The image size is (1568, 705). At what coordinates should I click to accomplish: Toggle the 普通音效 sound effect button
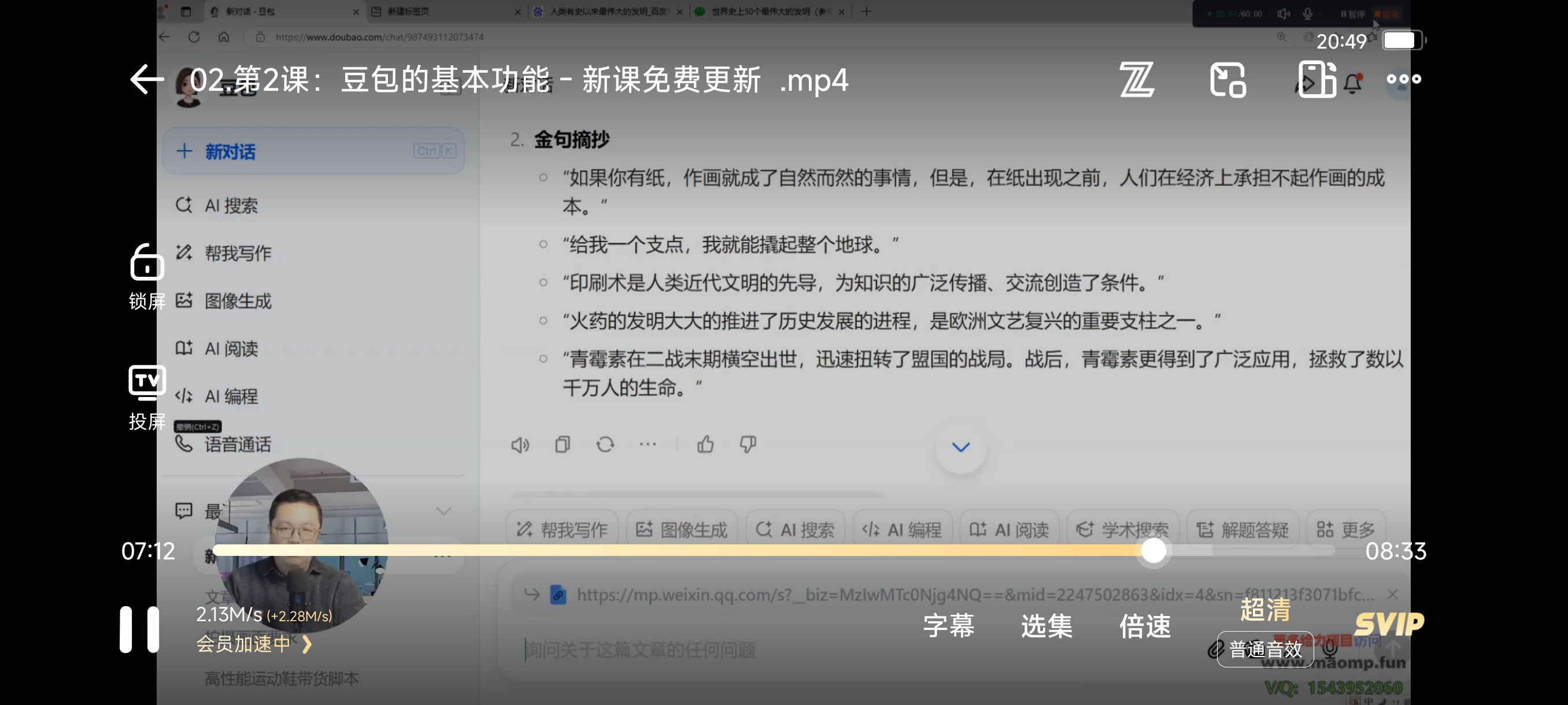pyautogui.click(x=1265, y=649)
